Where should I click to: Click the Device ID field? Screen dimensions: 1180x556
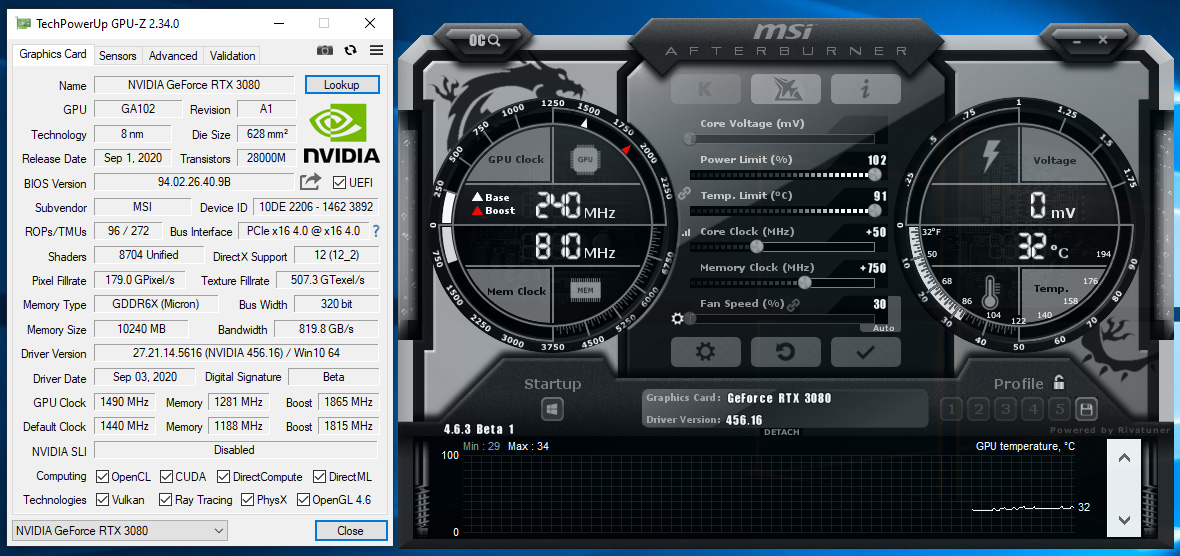(316, 207)
